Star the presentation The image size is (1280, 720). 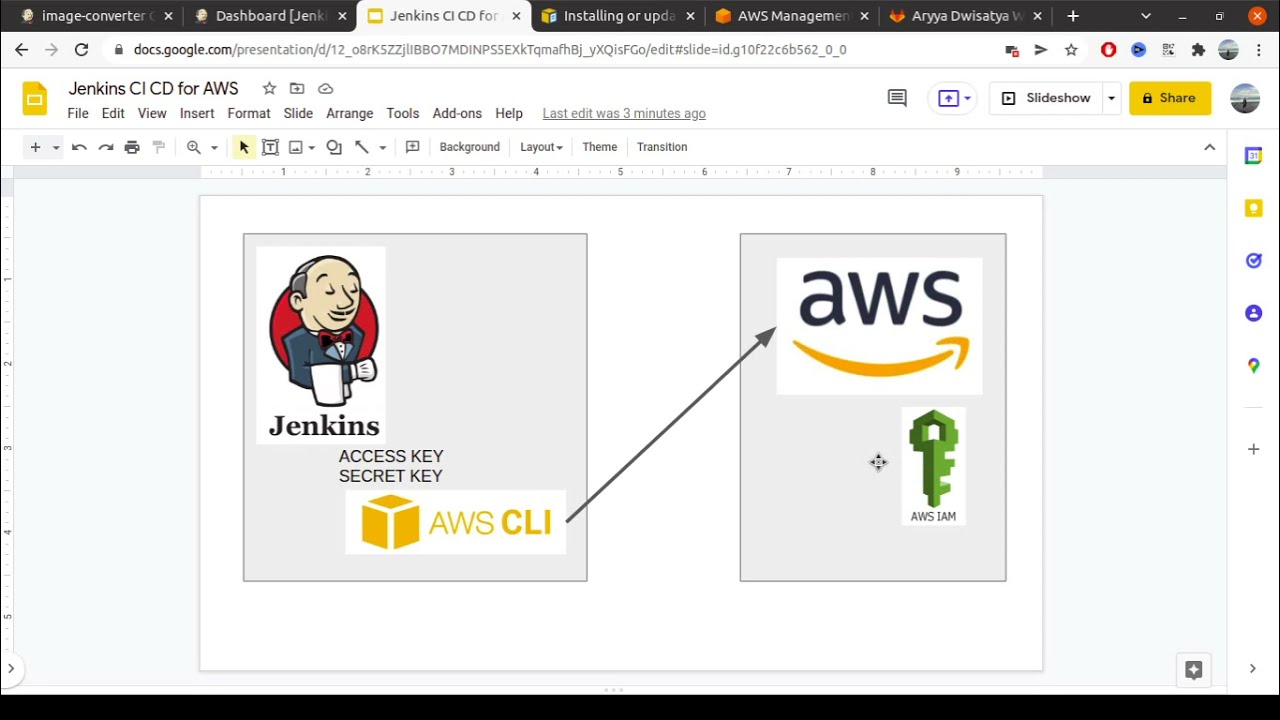click(x=269, y=88)
